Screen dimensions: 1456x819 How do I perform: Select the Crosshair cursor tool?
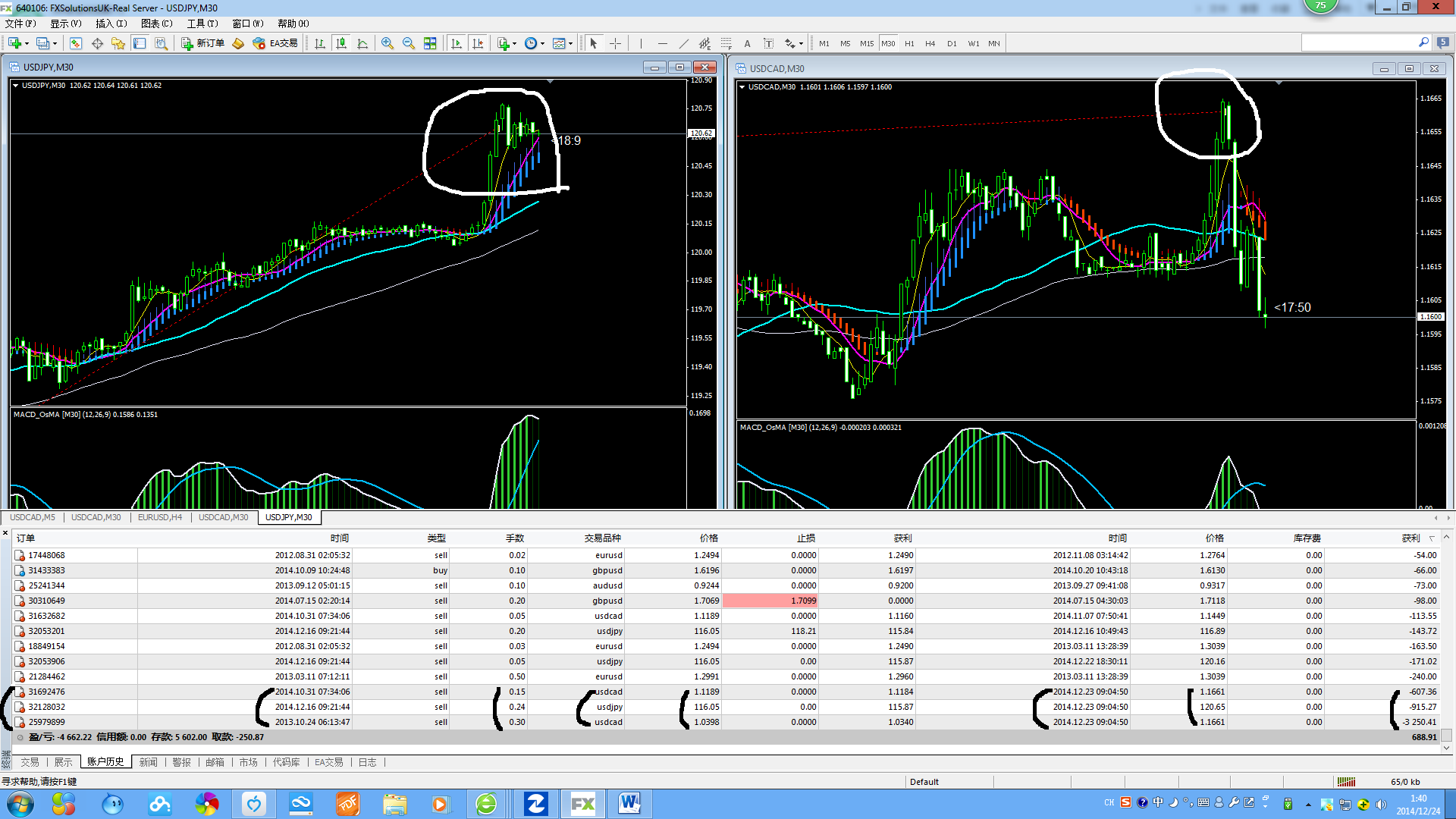point(615,43)
